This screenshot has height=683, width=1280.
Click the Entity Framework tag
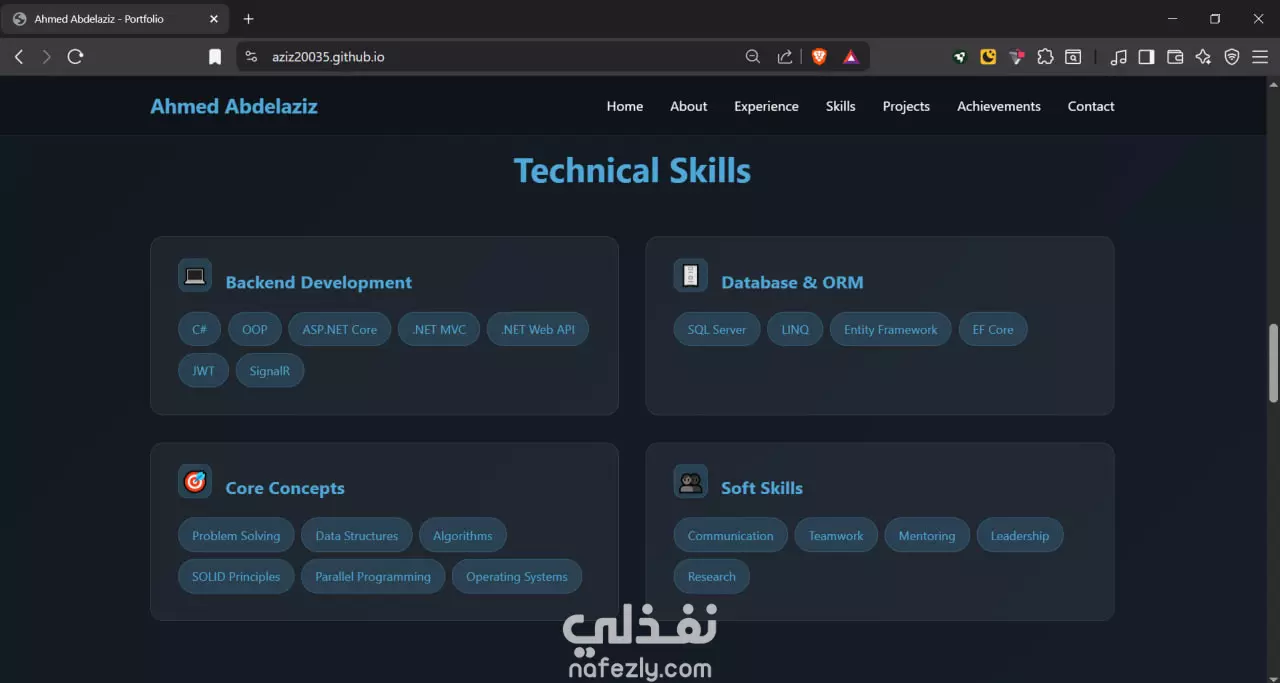click(x=891, y=329)
